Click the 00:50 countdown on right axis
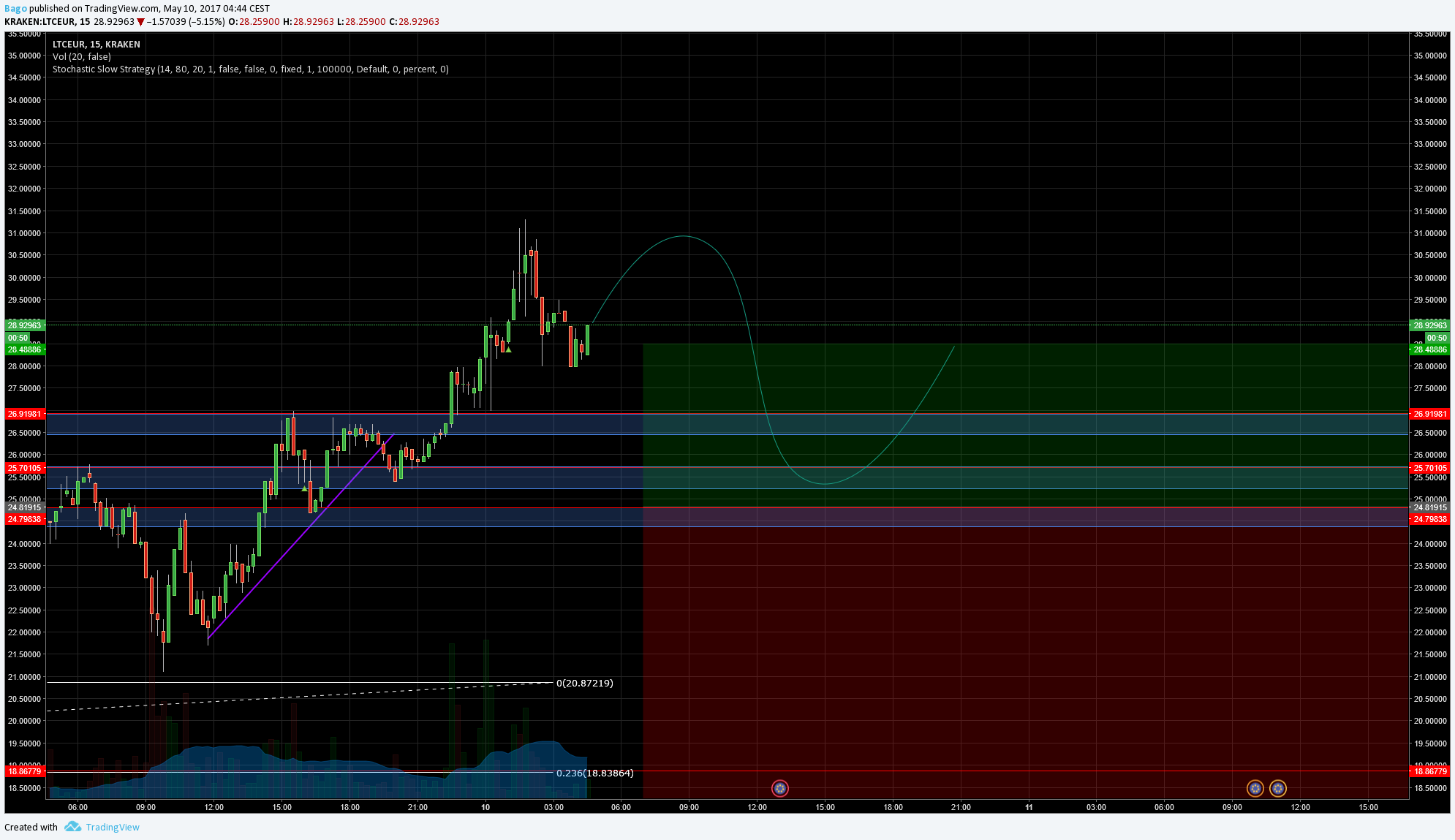Screen dimensions: 1455x840 click(x=1437, y=338)
